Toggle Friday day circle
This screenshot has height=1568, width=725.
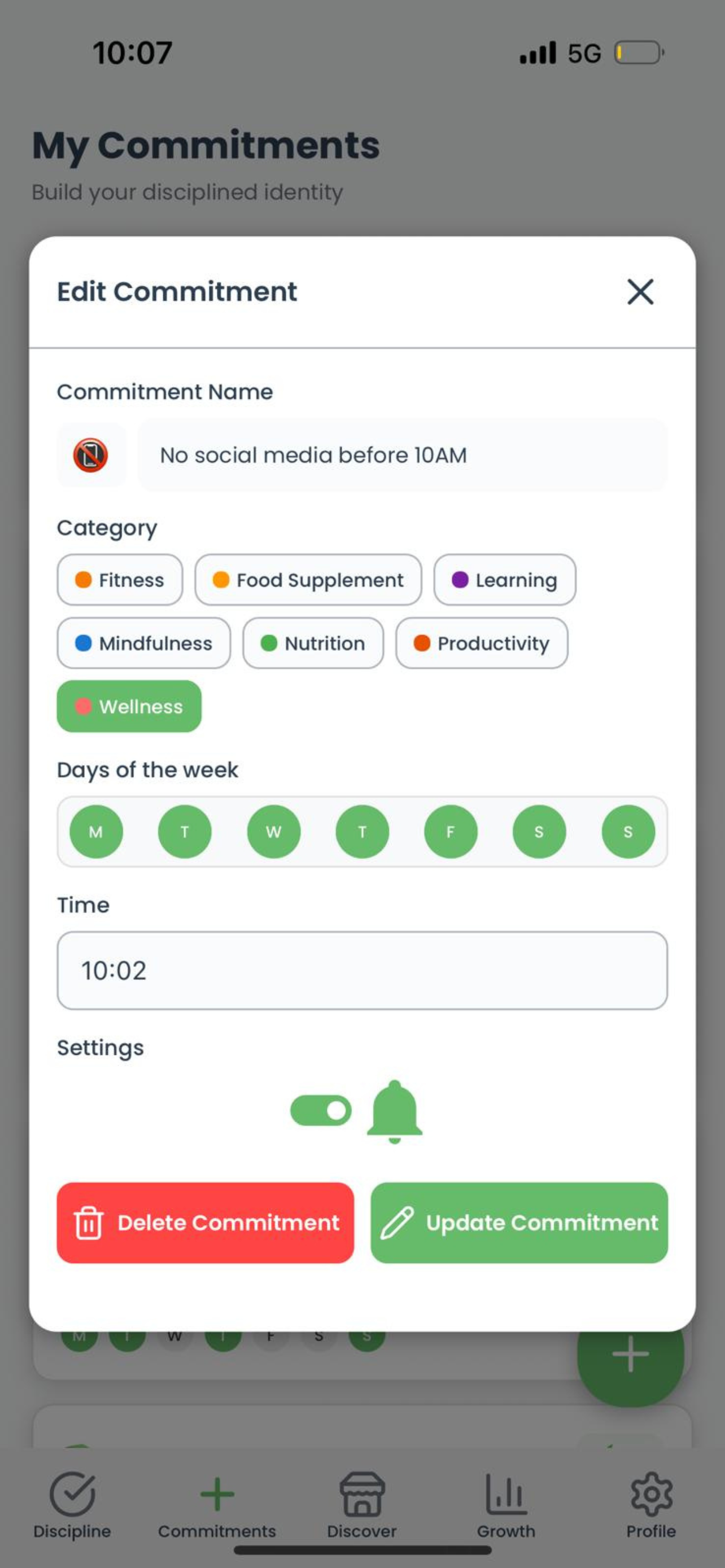coord(451,831)
